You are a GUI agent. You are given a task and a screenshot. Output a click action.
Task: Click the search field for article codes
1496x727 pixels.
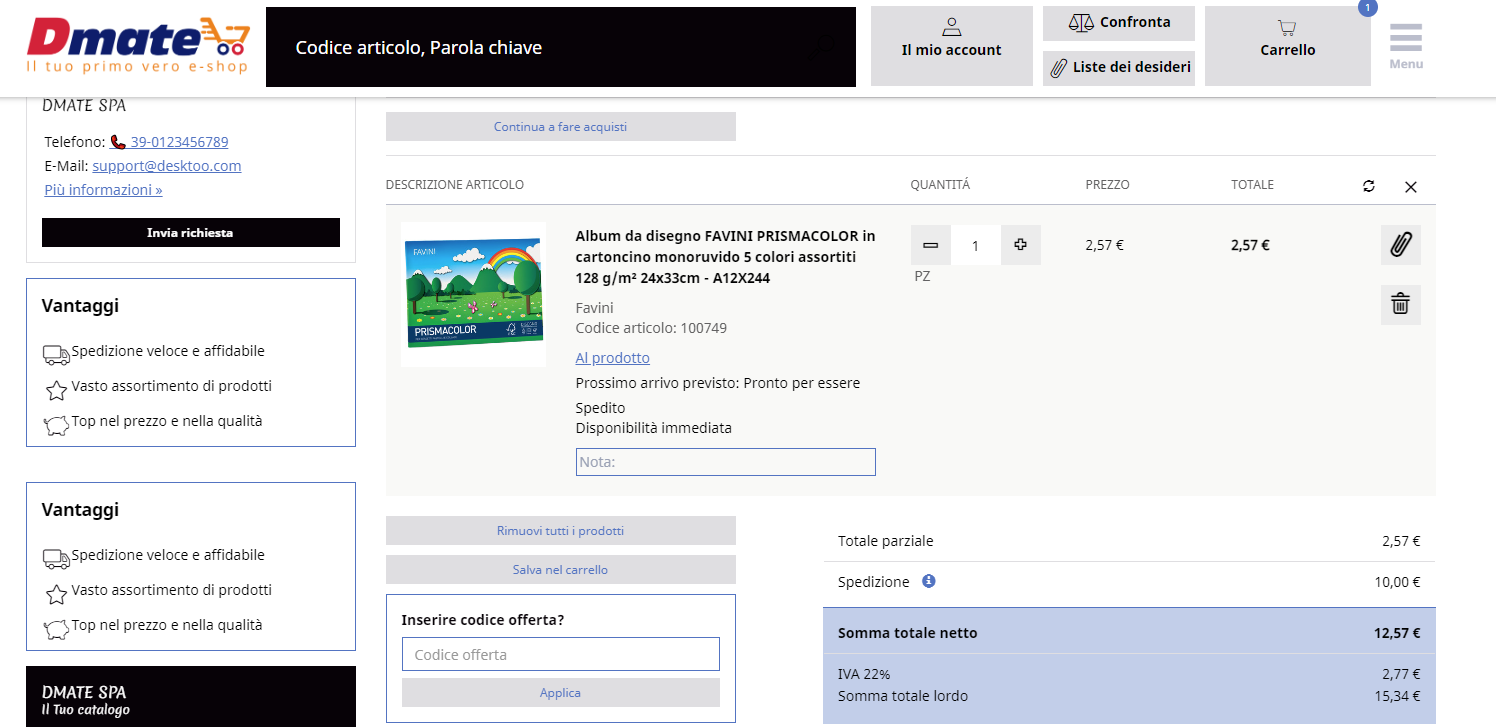point(561,47)
